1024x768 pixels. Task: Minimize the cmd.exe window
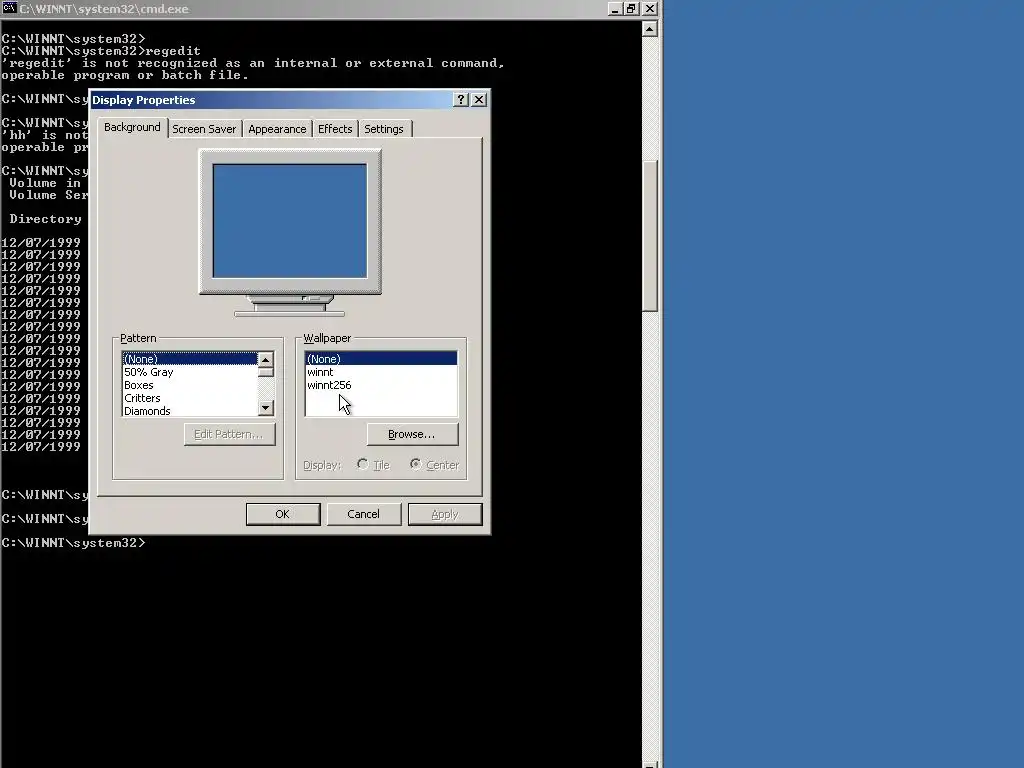615,8
